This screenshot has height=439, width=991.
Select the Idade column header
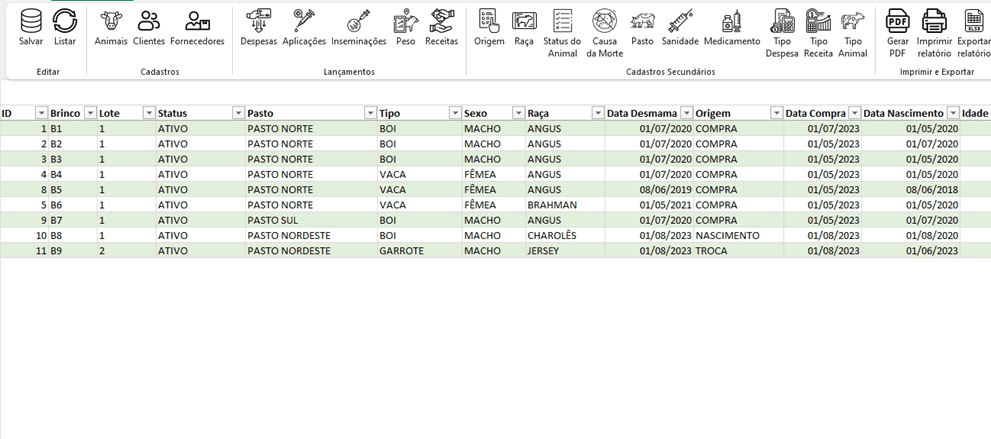[x=975, y=113]
